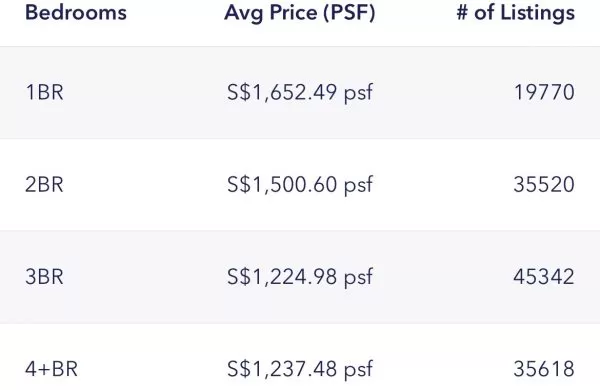Image resolution: width=600 pixels, height=390 pixels.
Task: Click the hash symbol in Listings header
Action: [462, 13]
